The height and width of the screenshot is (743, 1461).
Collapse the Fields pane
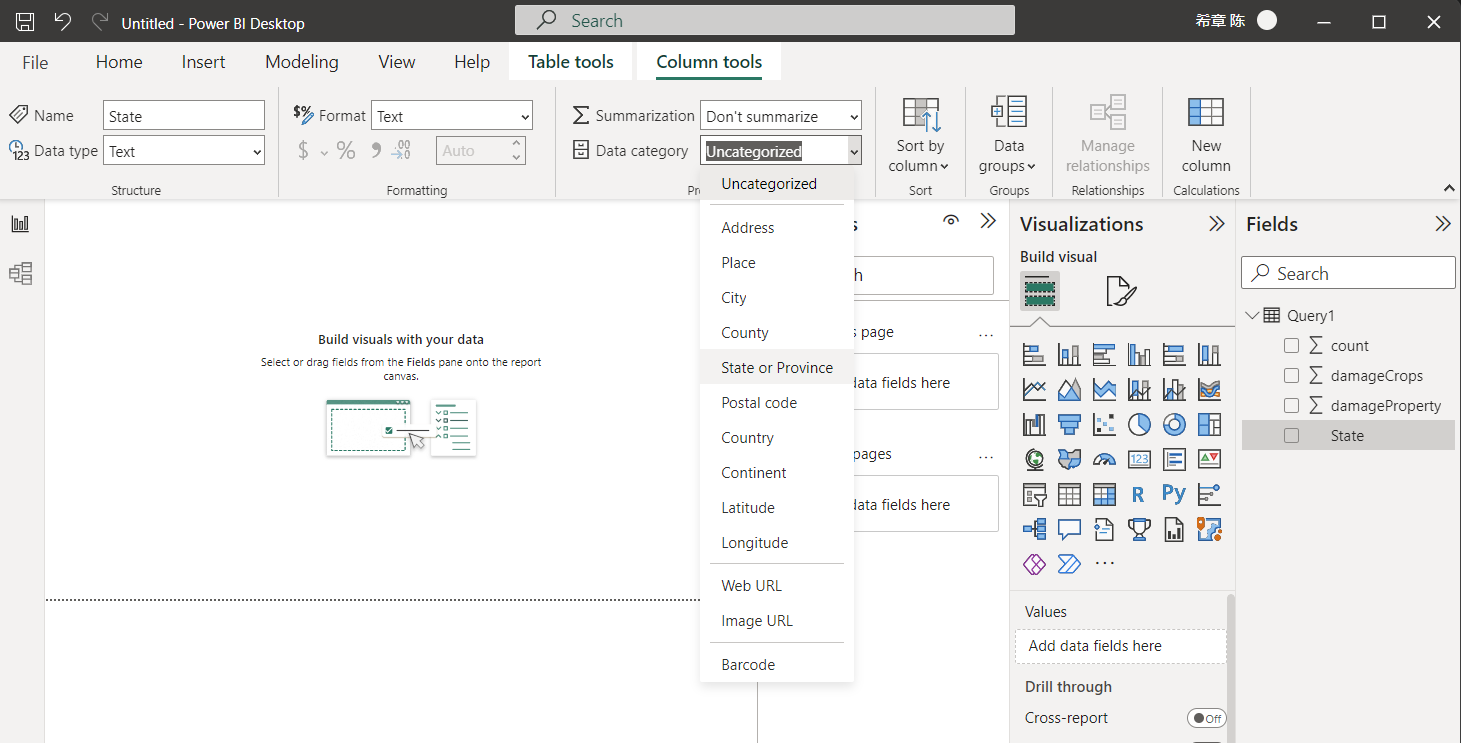[1442, 224]
